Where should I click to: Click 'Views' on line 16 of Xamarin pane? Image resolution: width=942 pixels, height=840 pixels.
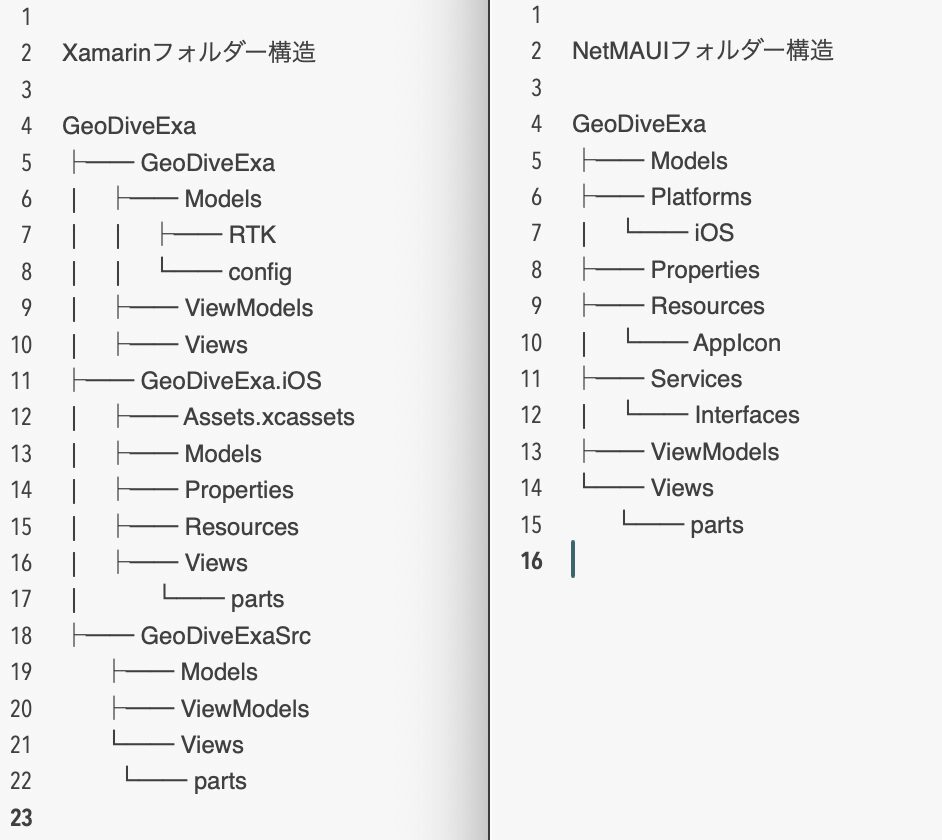point(216,563)
